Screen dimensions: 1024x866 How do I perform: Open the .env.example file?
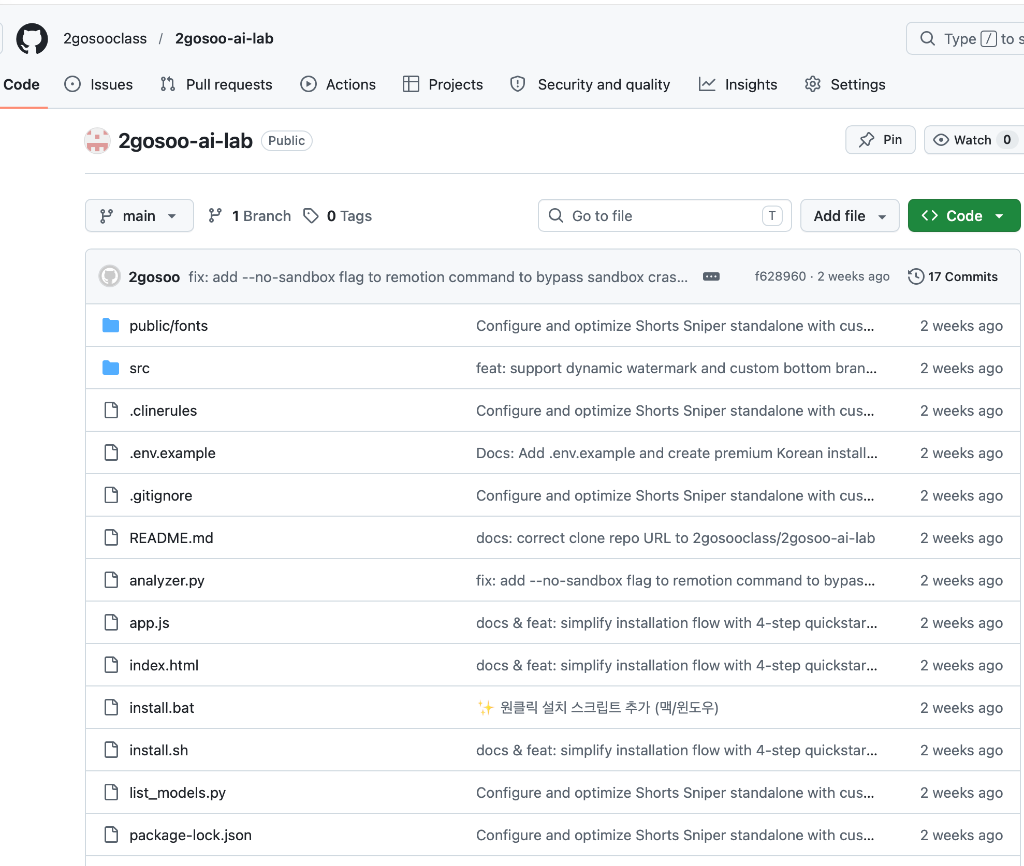172,453
